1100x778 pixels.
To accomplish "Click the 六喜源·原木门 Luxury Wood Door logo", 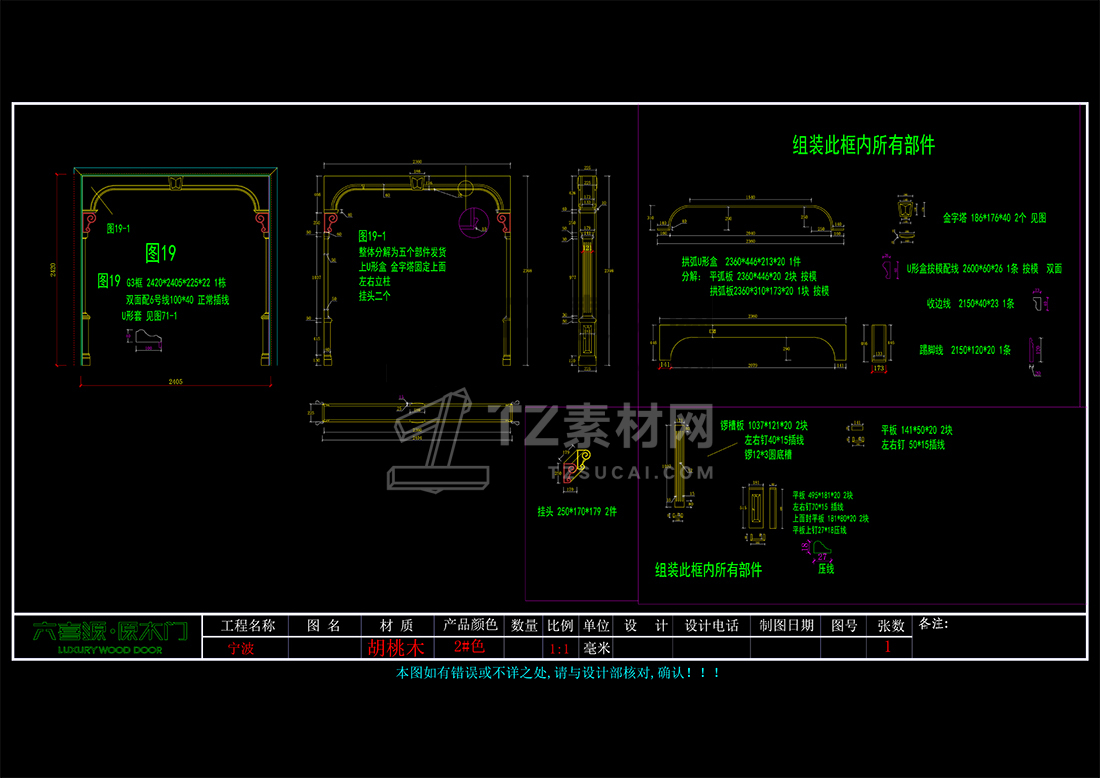I will click(x=109, y=637).
